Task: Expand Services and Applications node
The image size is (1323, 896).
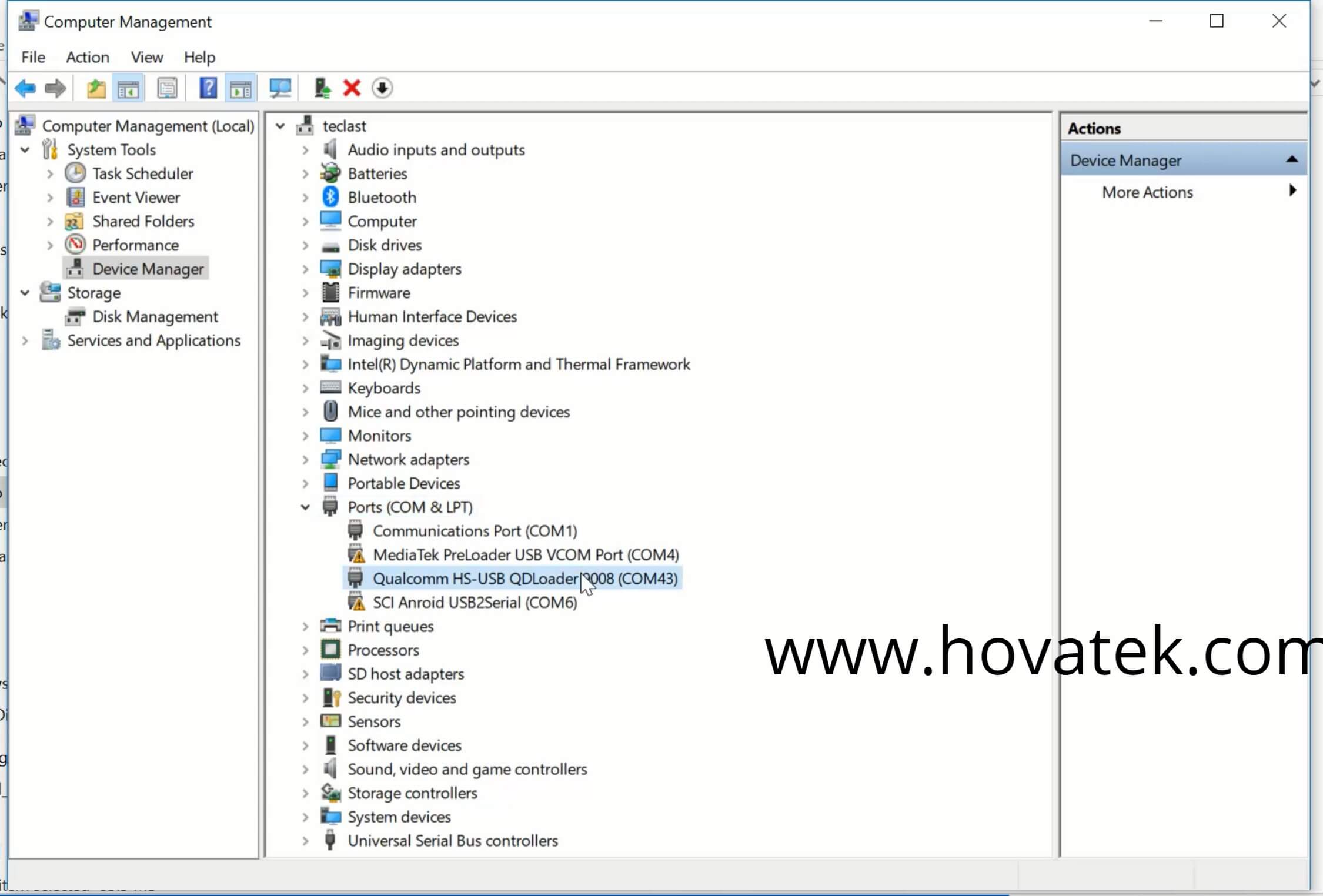Action: [x=25, y=340]
